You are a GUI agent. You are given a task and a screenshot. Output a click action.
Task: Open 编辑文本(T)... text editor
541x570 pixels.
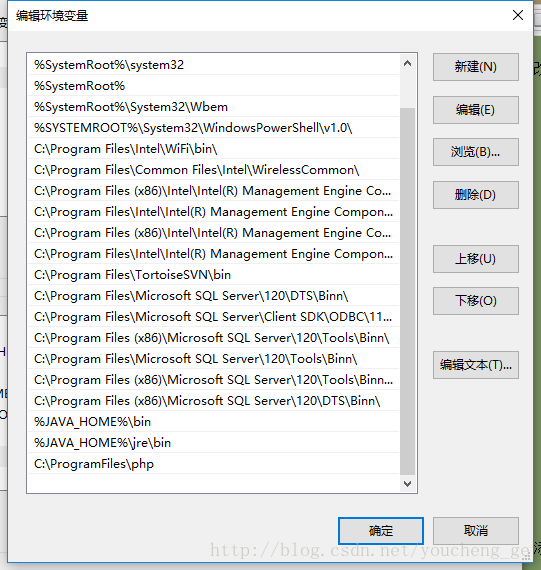pyautogui.click(x=476, y=365)
